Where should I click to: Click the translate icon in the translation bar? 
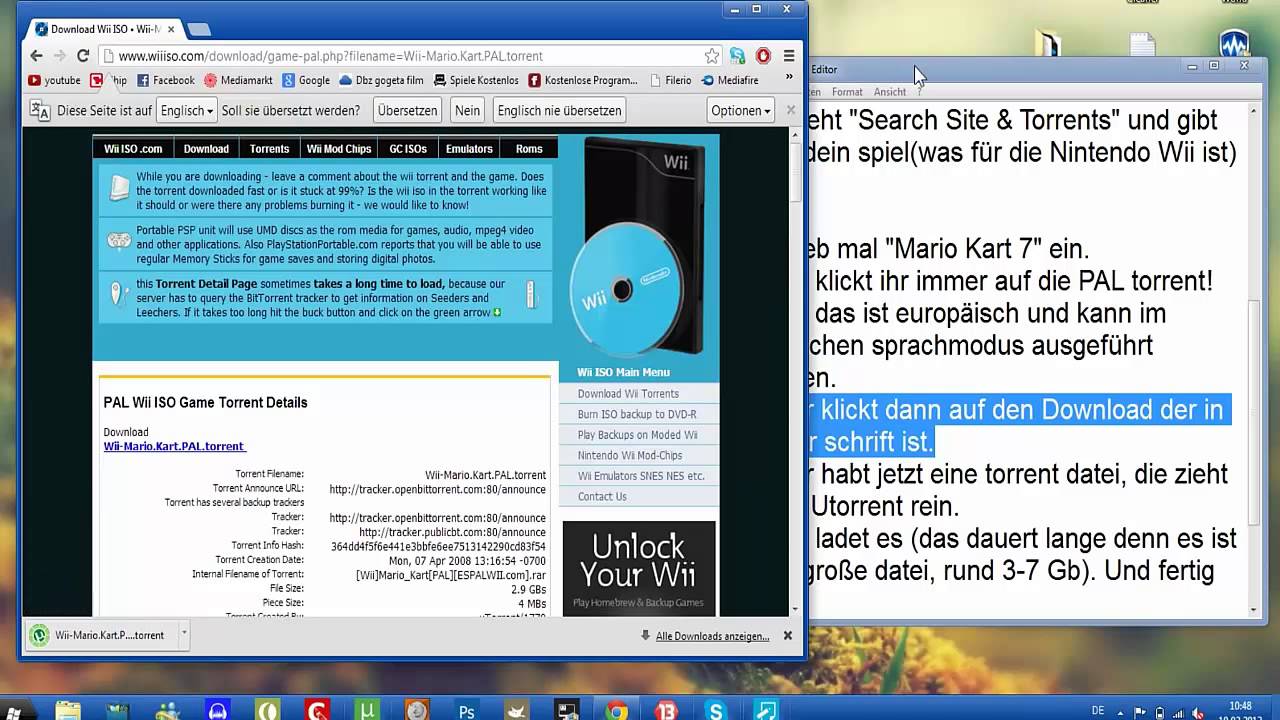40,110
